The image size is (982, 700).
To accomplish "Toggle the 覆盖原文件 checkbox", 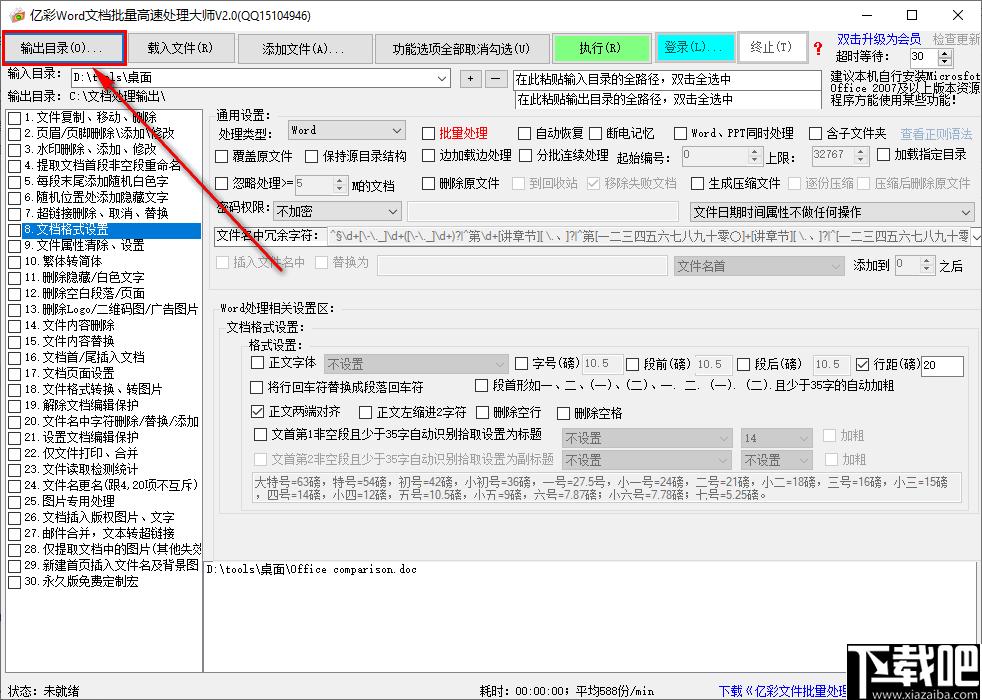I will click(222, 156).
